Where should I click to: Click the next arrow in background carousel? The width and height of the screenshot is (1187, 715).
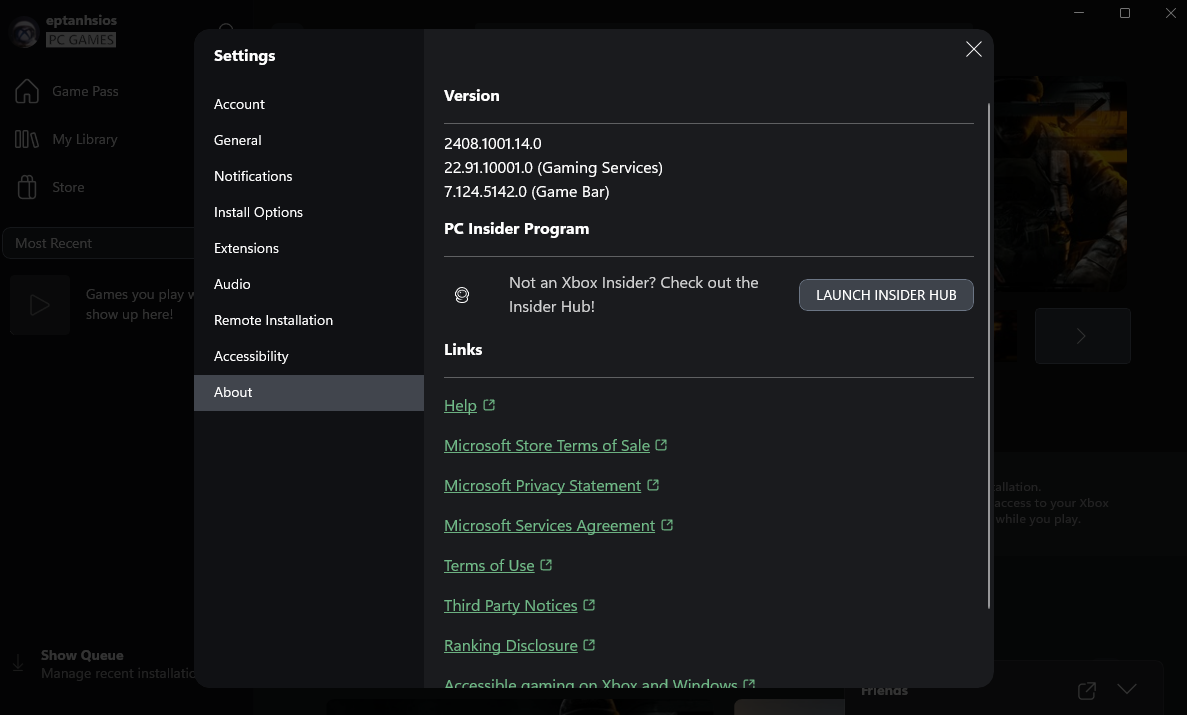coord(1083,336)
